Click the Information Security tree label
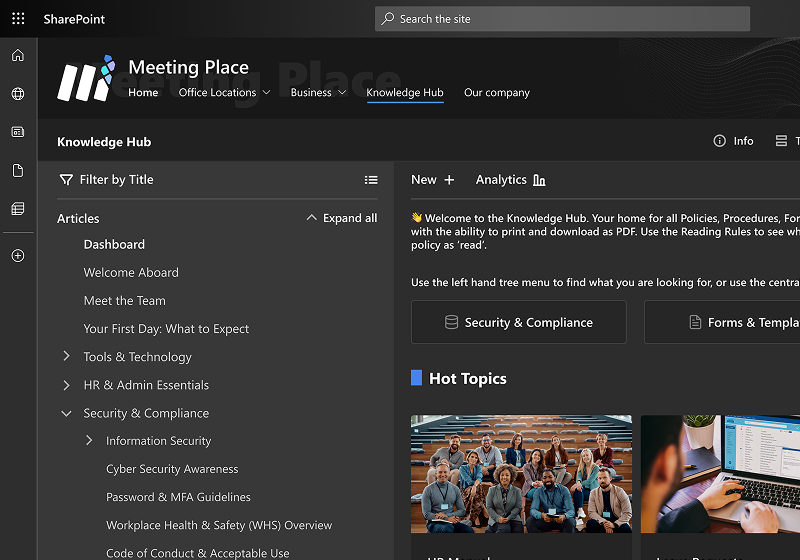The height and width of the screenshot is (560, 800). (158, 441)
